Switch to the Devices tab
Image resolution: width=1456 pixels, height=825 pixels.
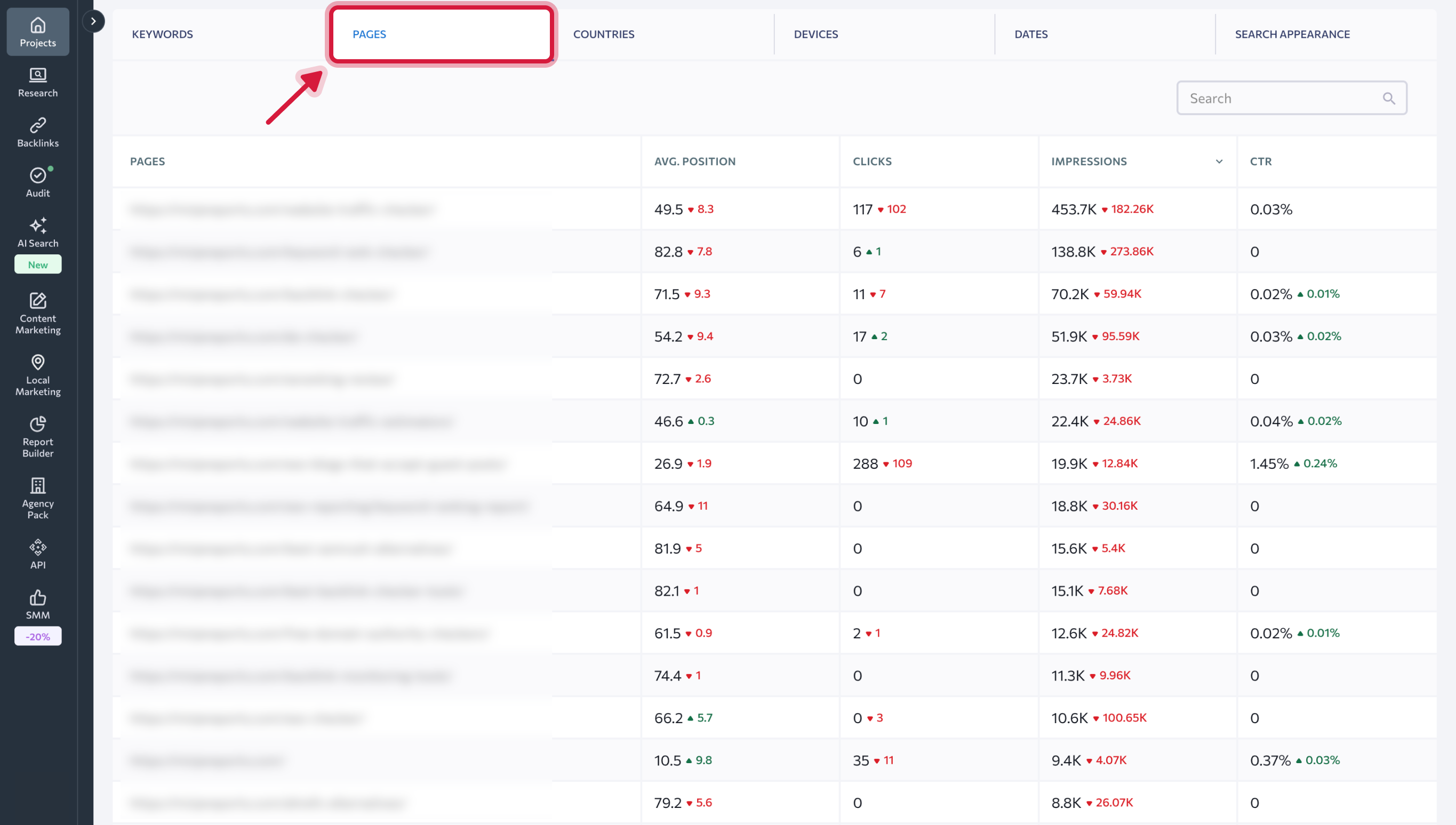[816, 34]
